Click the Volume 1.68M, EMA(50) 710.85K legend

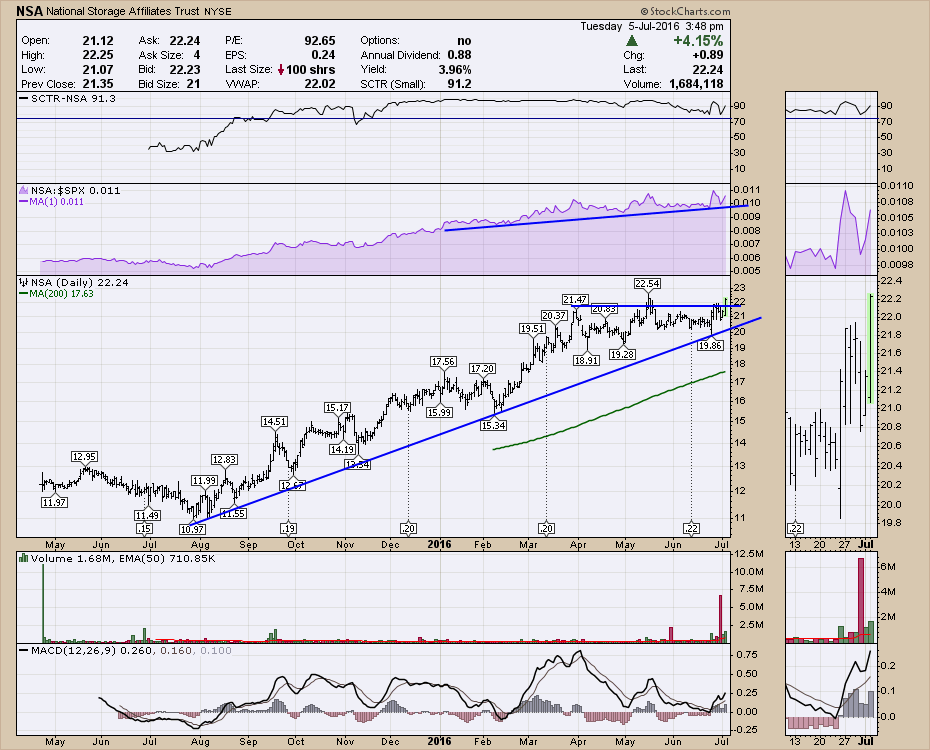(123, 558)
